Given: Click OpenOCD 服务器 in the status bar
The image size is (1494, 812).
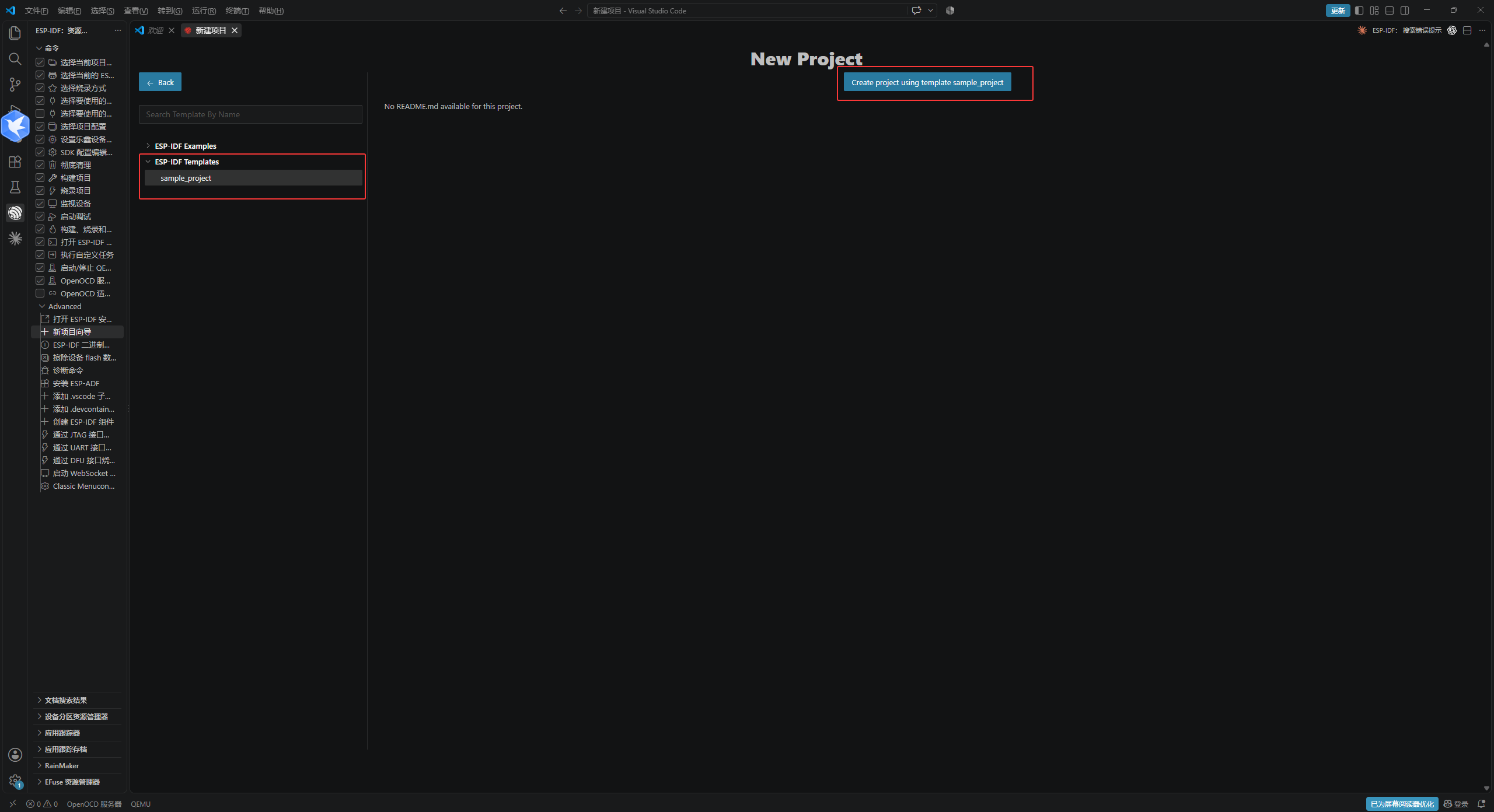Looking at the screenshot, I should pos(94,804).
